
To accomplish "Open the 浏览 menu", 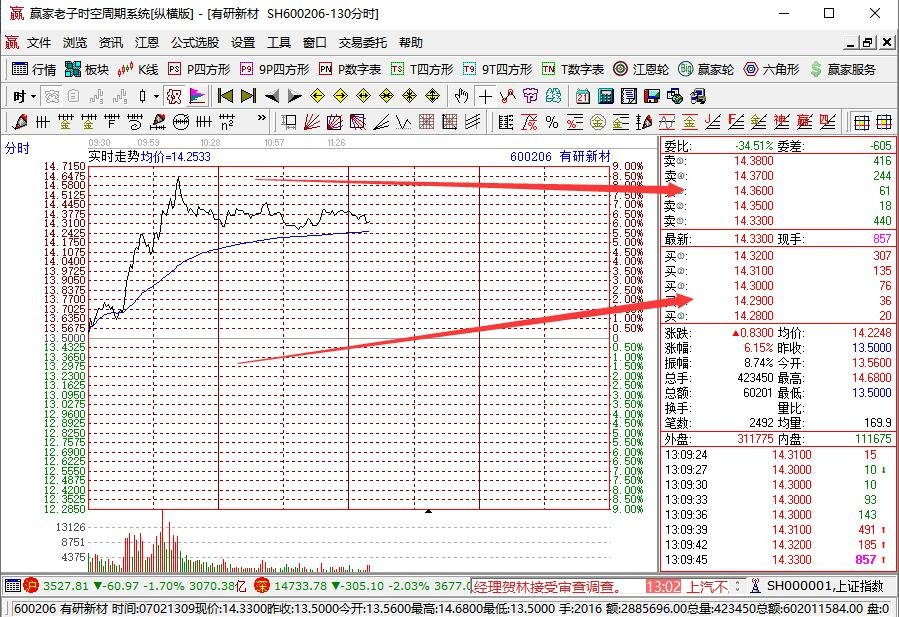I will 75,42.
